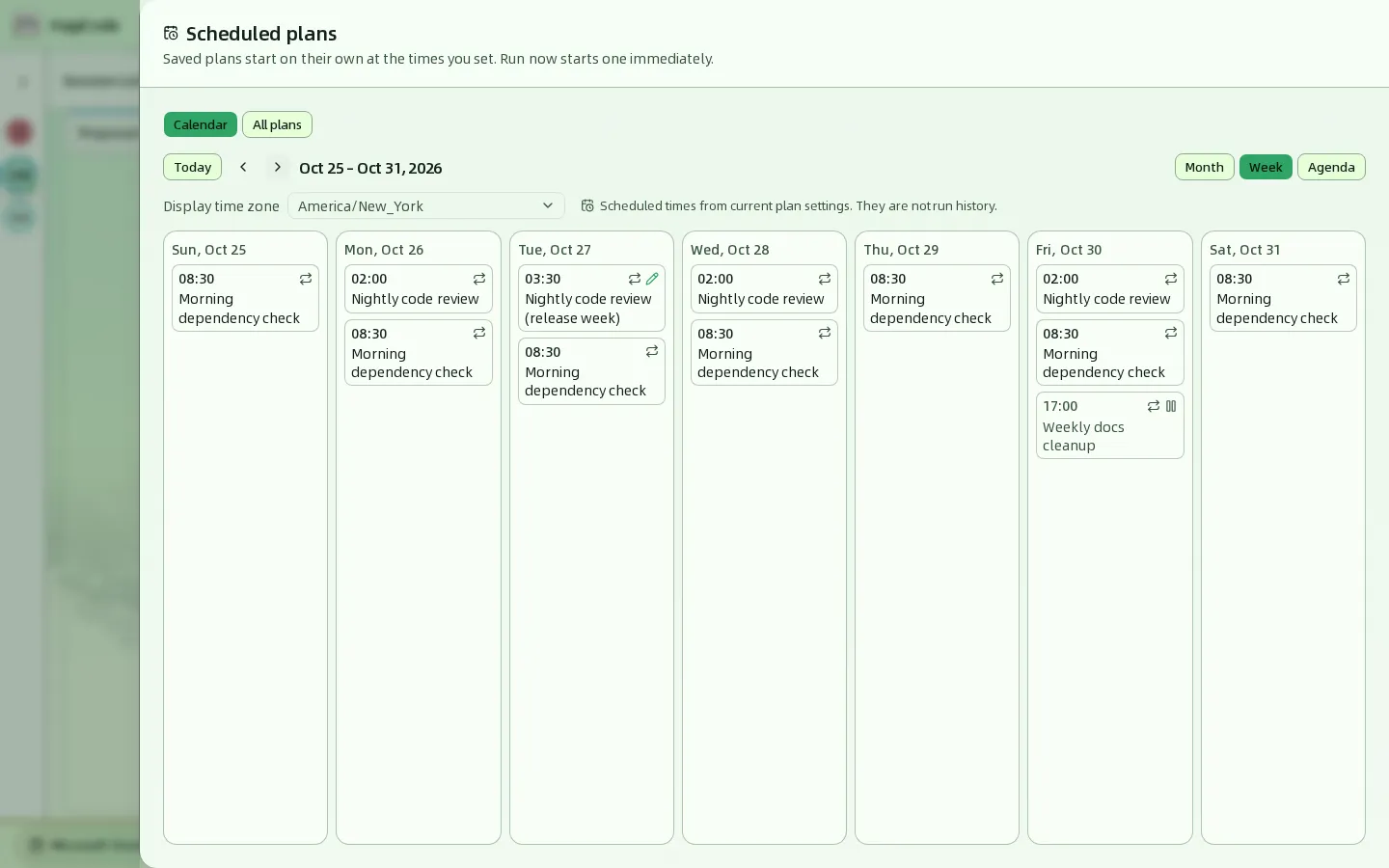Click the repeat icon on Wednesday's 02:00 Nightly code review
Image resolution: width=1389 pixels, height=868 pixels.
click(x=825, y=279)
